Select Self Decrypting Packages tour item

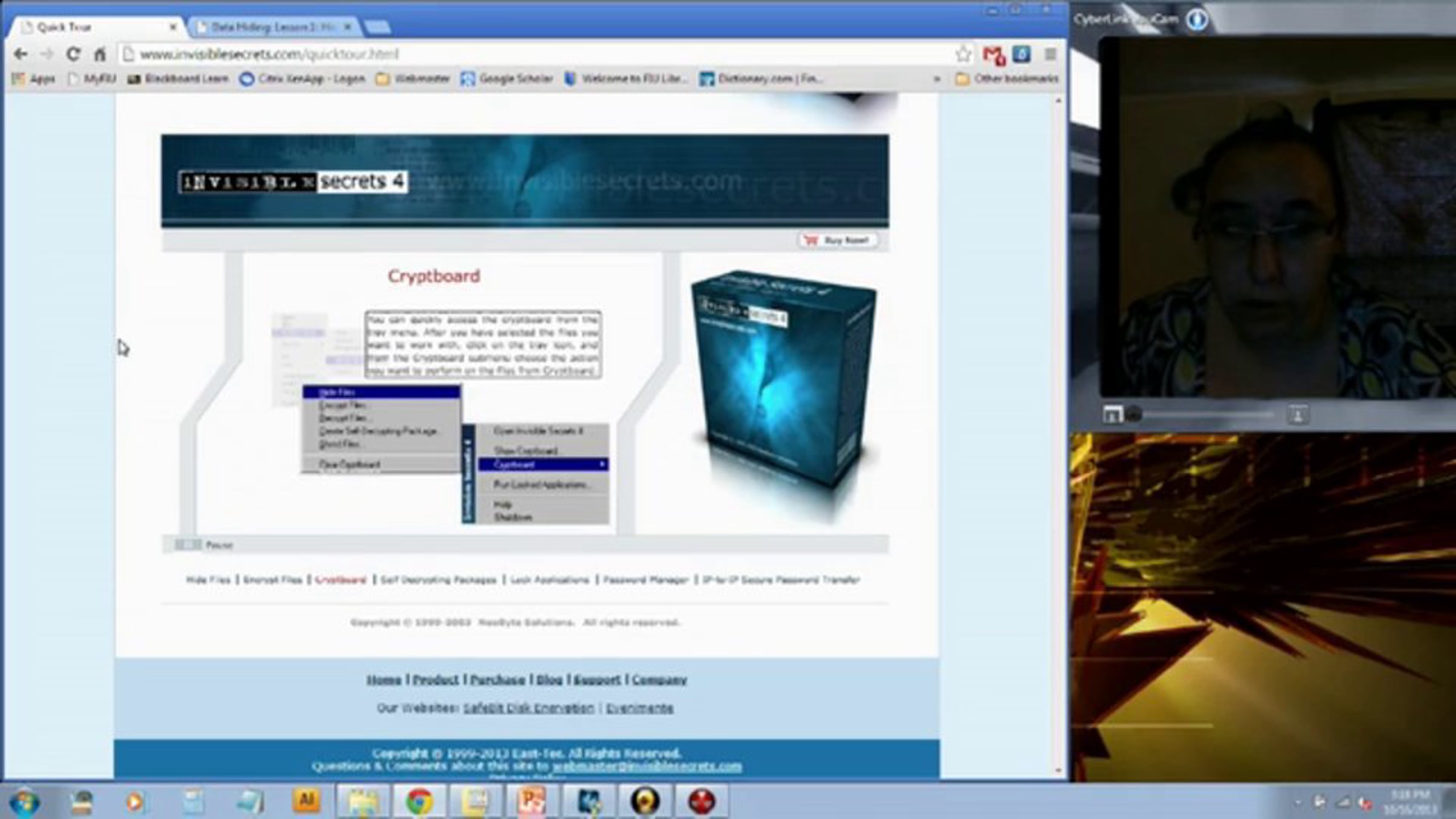click(x=438, y=580)
